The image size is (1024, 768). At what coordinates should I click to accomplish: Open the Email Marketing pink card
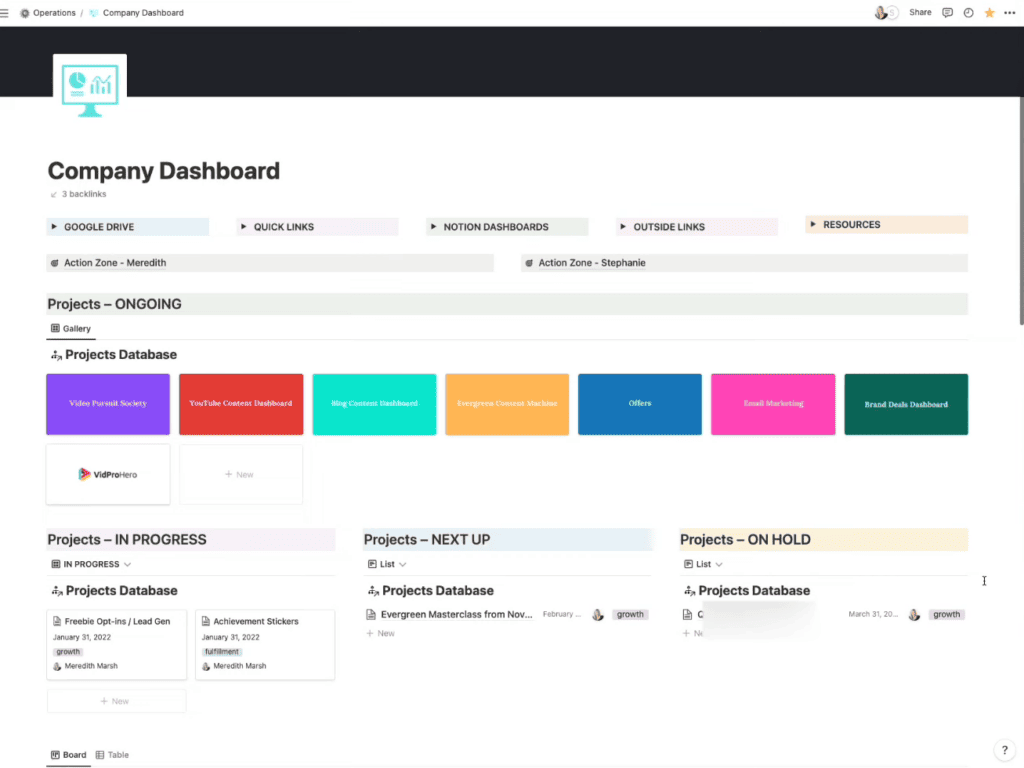click(x=773, y=404)
